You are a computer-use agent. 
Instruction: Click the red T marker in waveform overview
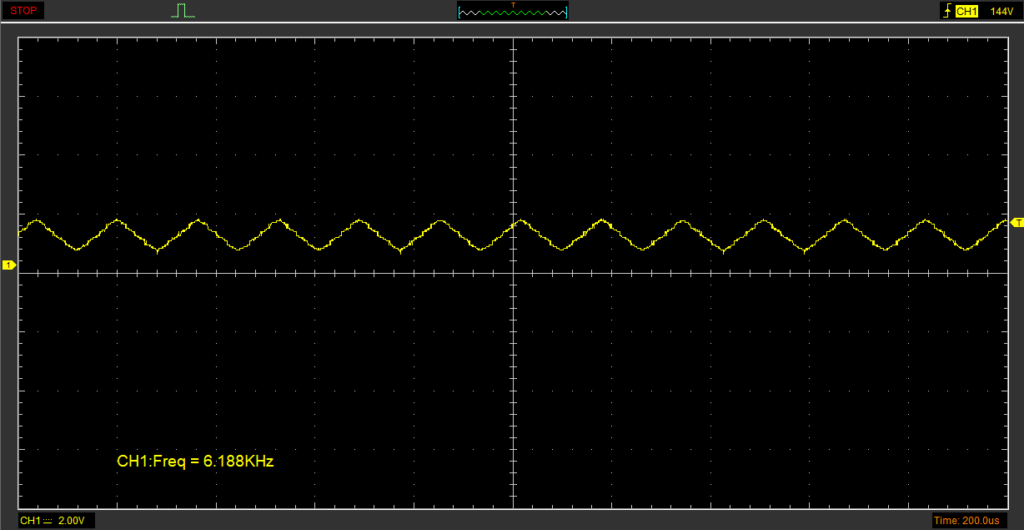513,5
